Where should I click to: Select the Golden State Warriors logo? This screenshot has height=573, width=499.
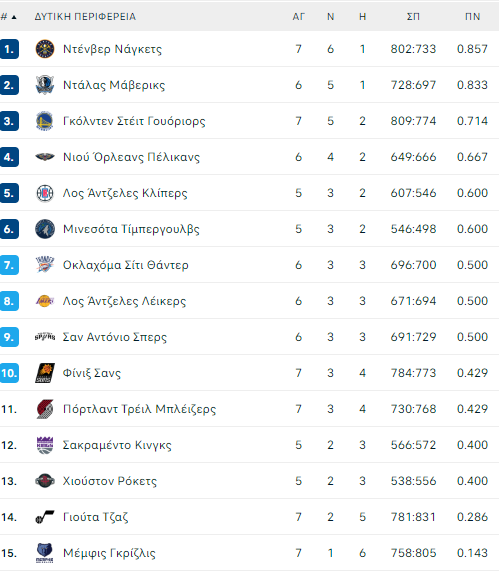tap(45, 121)
